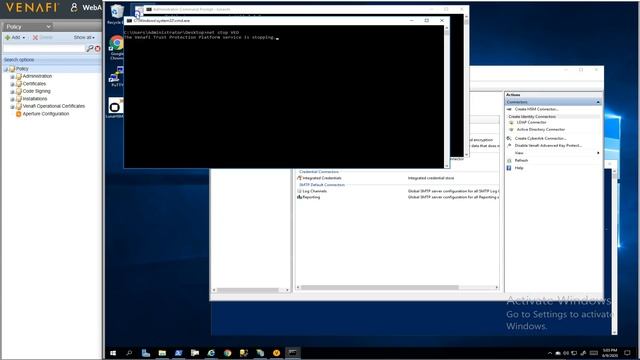Image resolution: width=640 pixels, height=360 pixels.
Task: Click the volume icon in system tray
Action: click(x=566, y=353)
